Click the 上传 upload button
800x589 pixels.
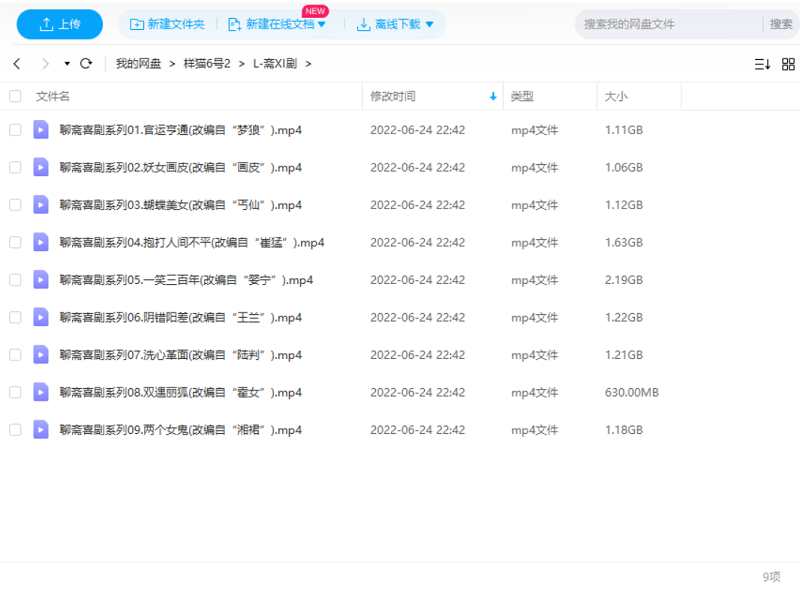tap(59, 24)
